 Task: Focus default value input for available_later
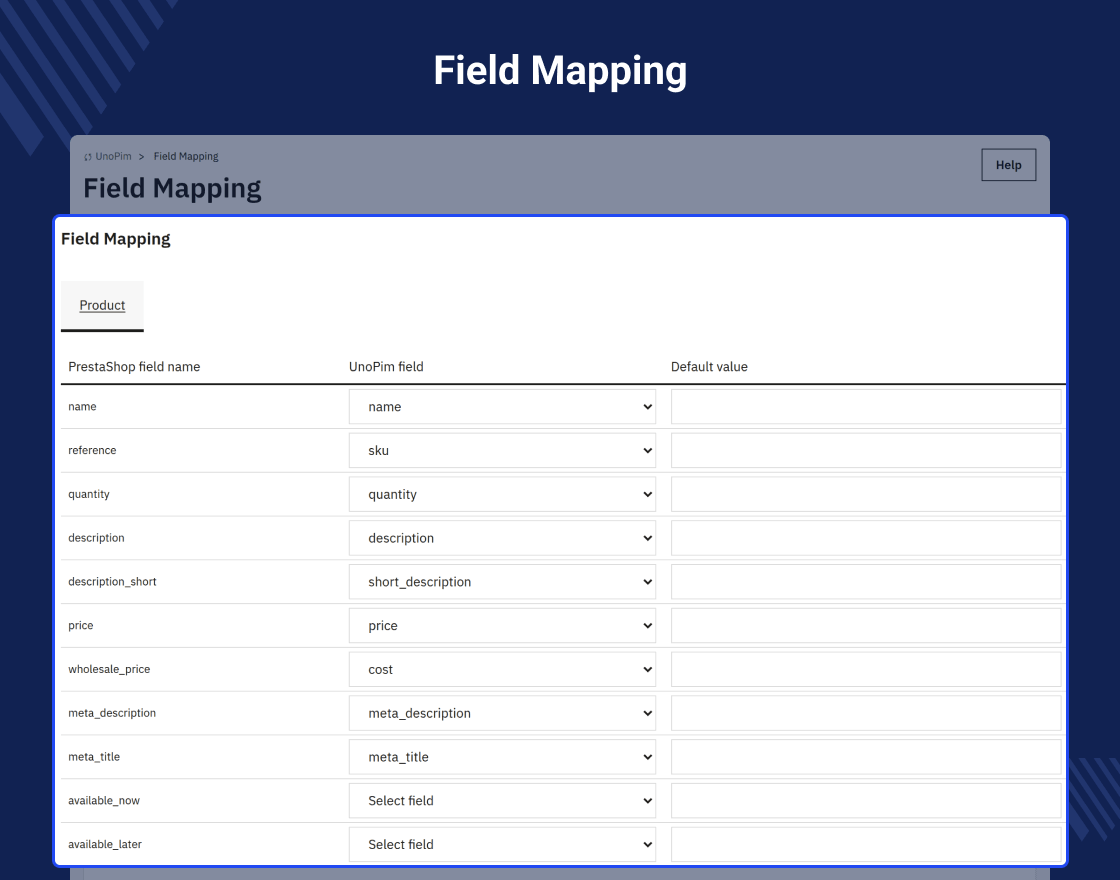click(866, 844)
